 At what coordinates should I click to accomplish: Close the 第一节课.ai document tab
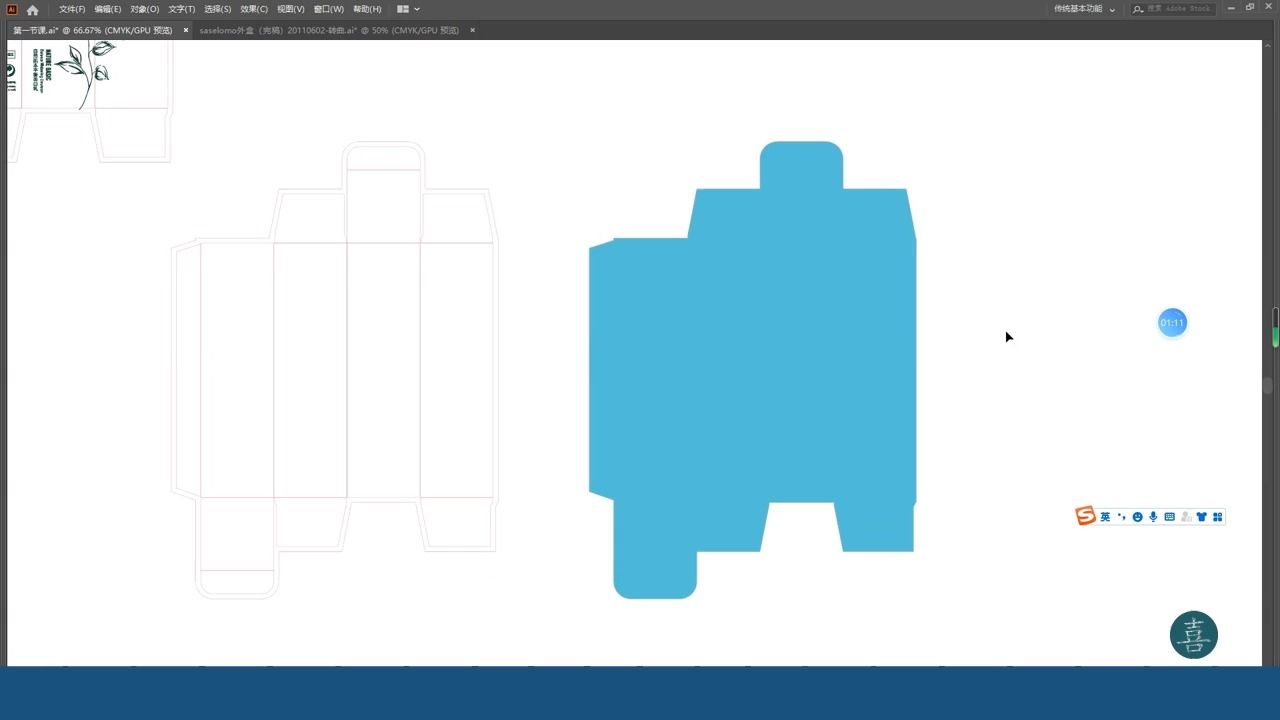[186, 30]
